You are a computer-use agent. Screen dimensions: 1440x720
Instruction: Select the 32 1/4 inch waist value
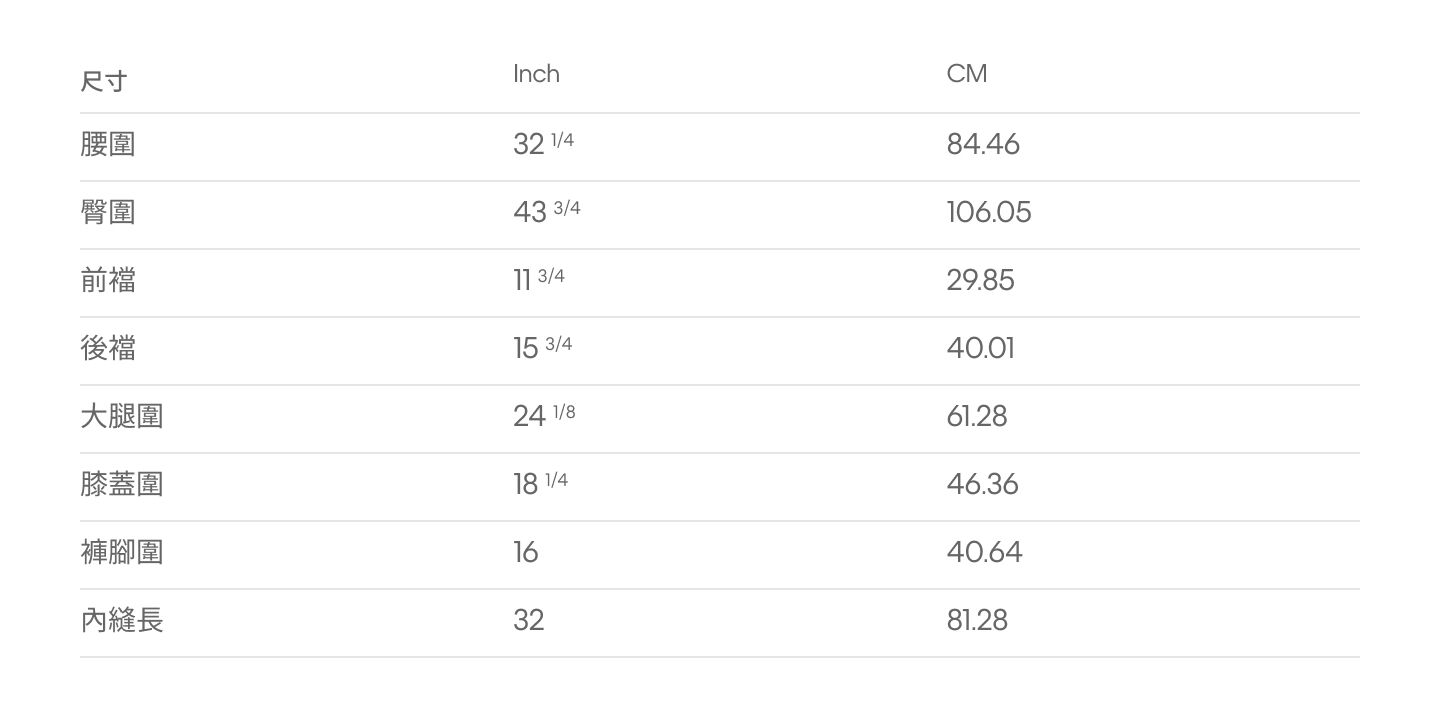coord(544,143)
